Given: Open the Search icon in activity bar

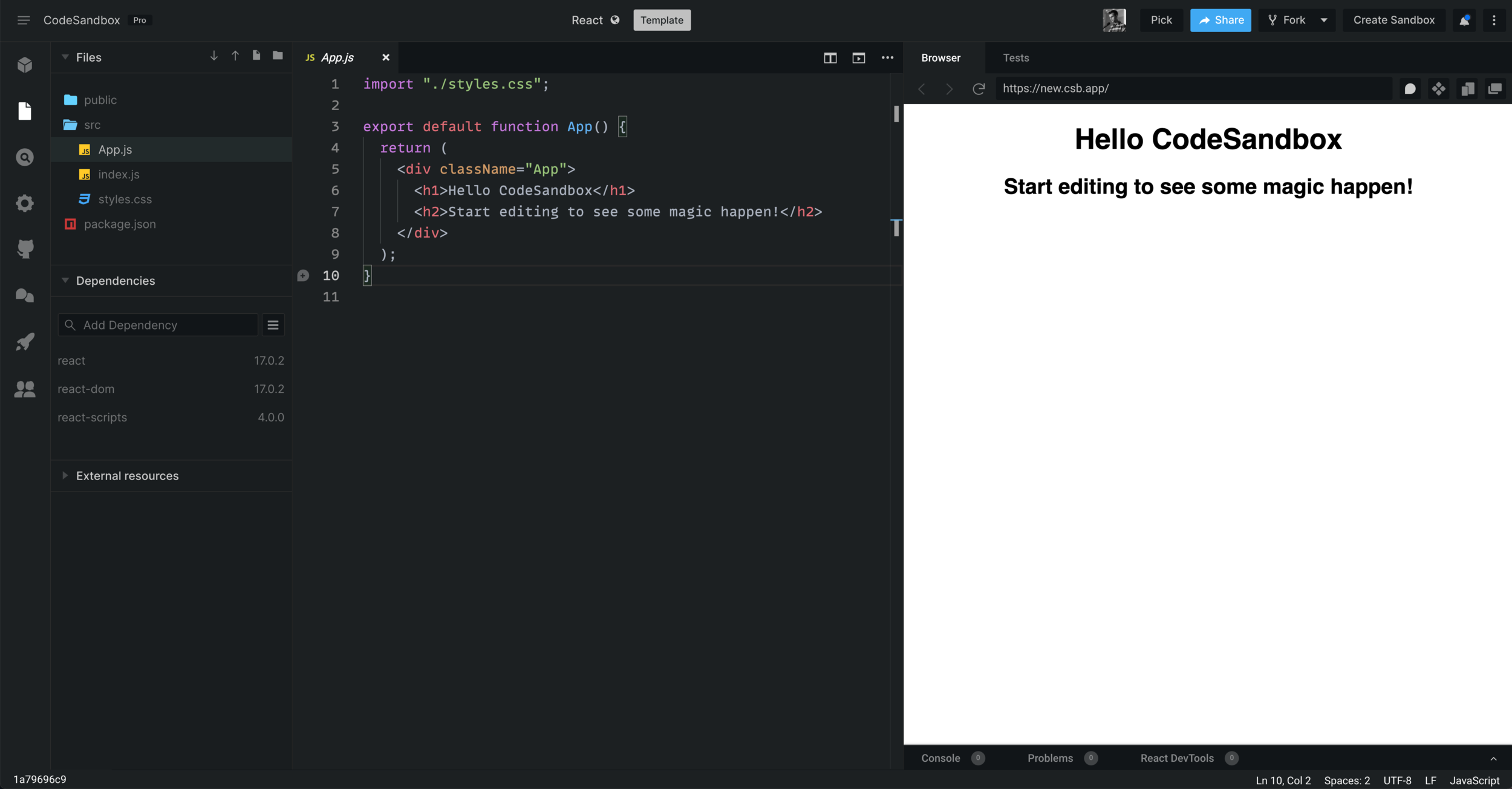Looking at the screenshot, I should pos(25,157).
